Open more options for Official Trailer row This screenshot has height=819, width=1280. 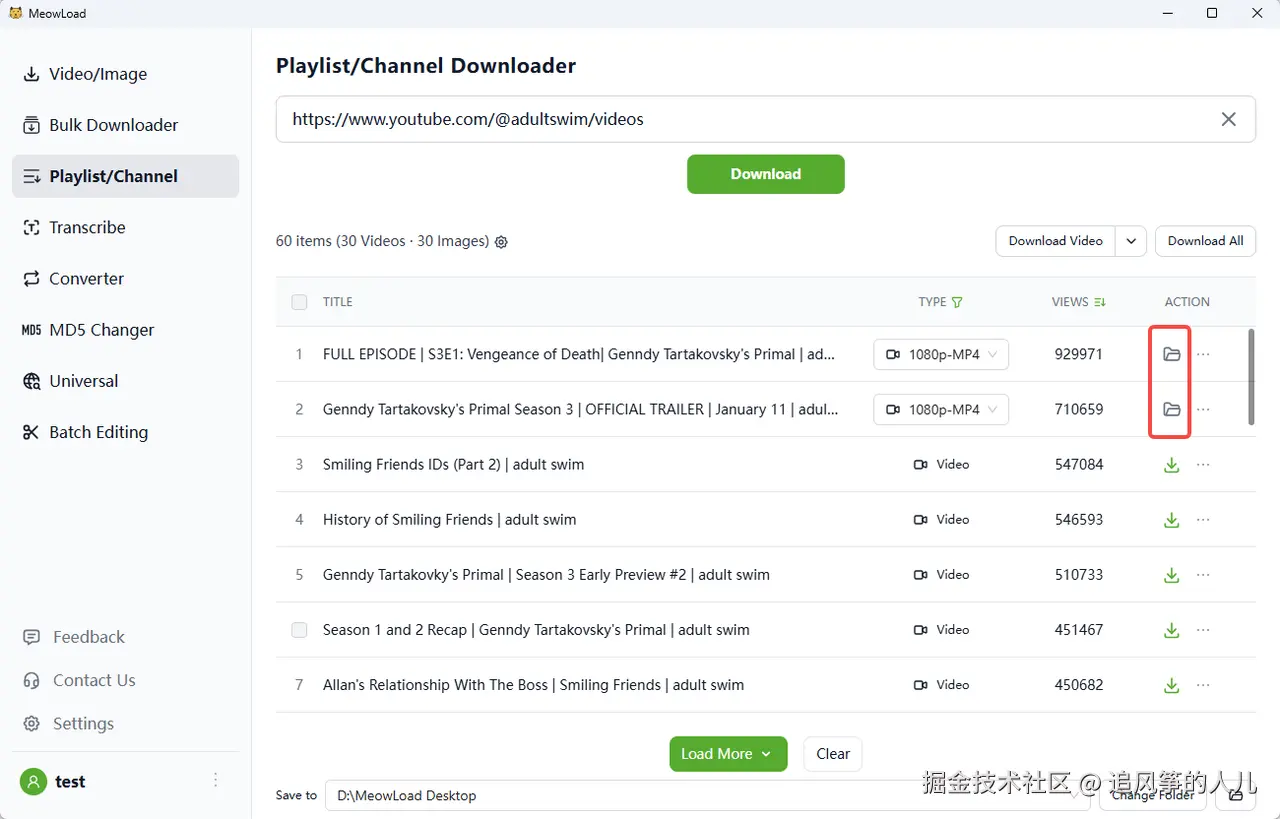(1203, 409)
